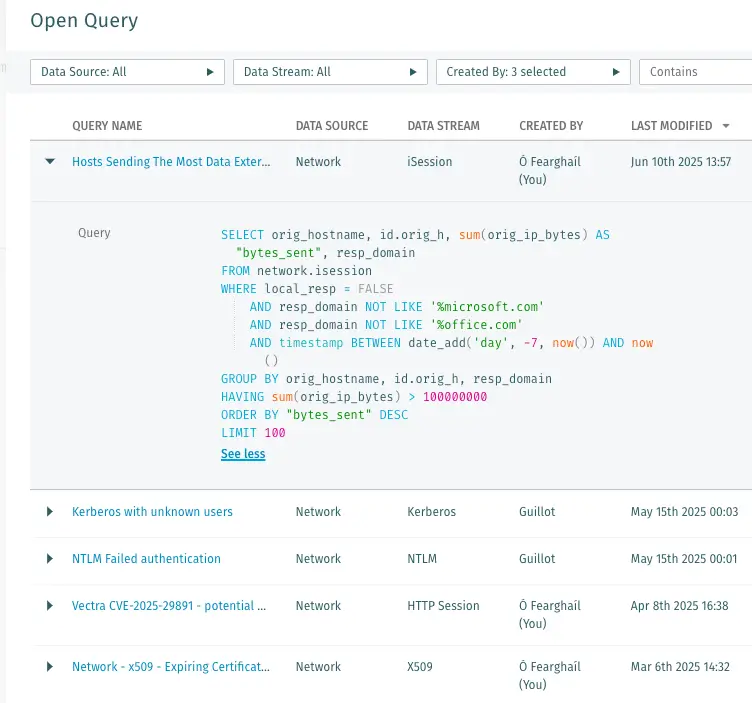This screenshot has width=752, height=703.
Task: Click the HAVING sum(orig_ip_bytes) line
Action: [x=354, y=397]
